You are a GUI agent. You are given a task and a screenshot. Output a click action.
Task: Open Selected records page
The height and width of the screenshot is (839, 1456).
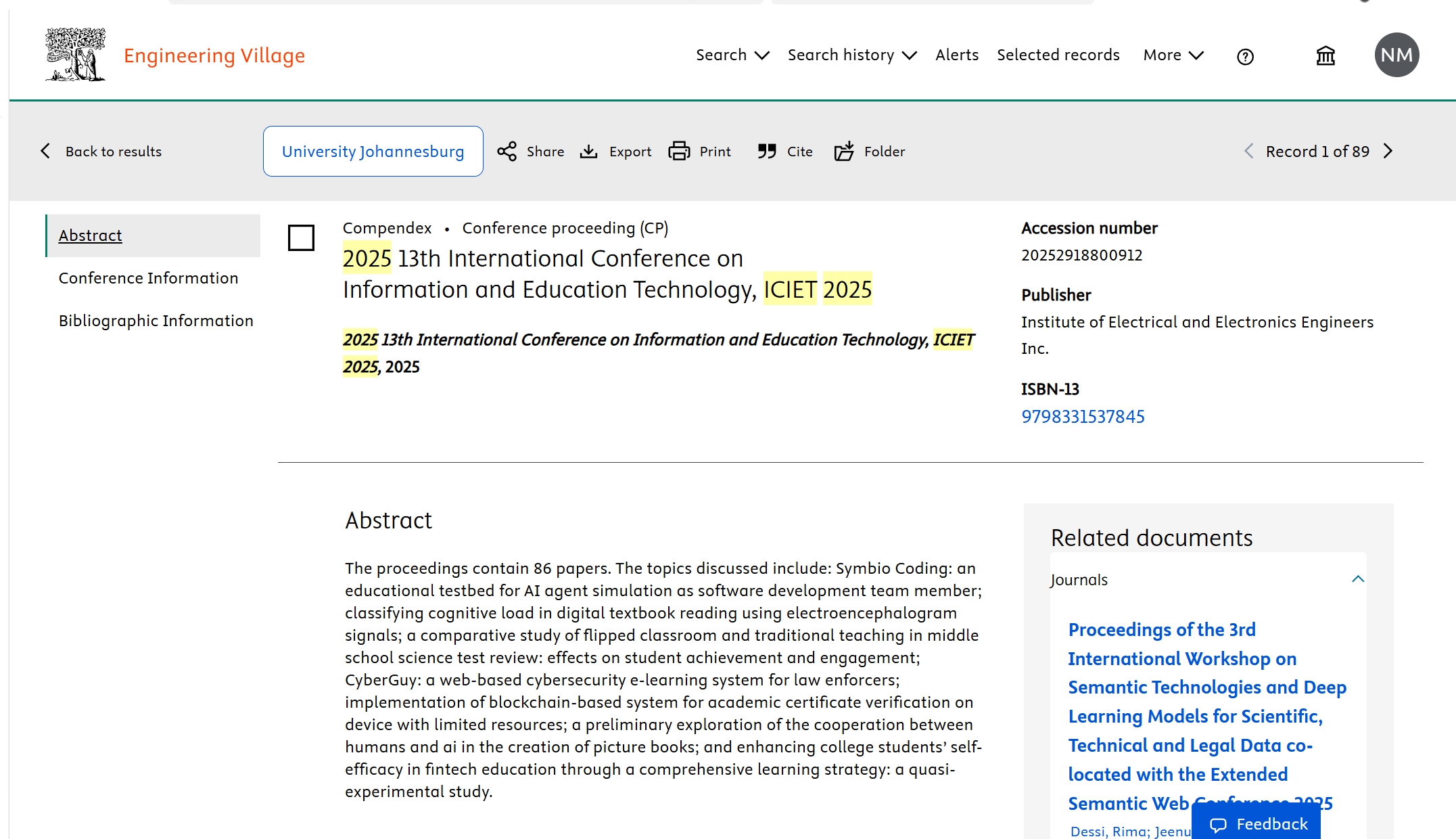click(1058, 55)
